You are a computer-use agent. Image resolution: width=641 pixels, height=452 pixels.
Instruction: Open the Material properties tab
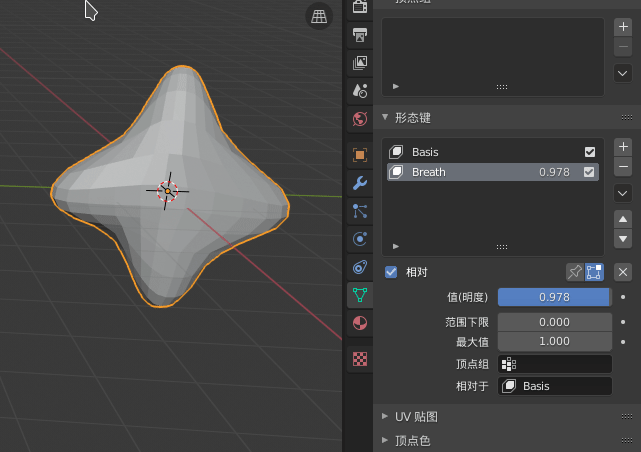pyautogui.click(x=360, y=323)
